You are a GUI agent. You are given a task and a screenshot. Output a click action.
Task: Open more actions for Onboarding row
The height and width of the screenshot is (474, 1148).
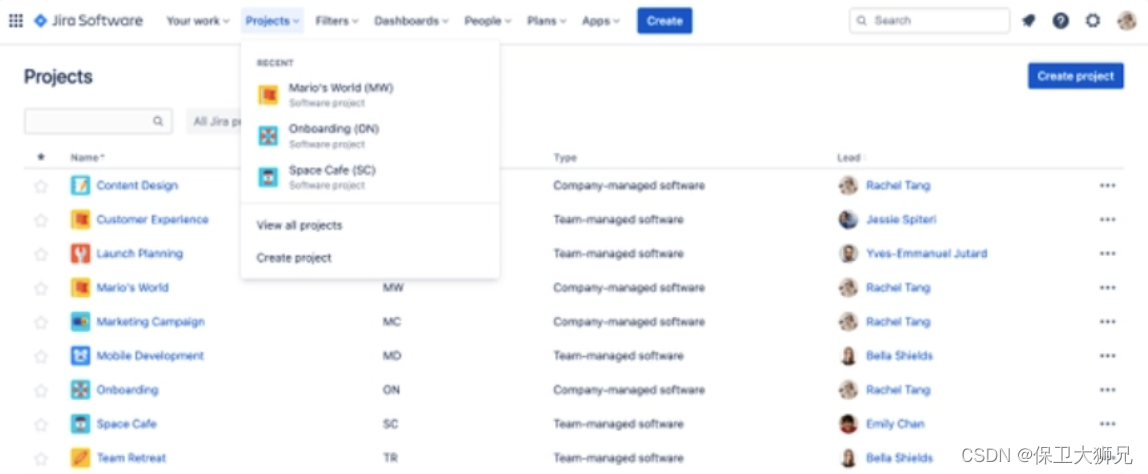[1108, 390]
